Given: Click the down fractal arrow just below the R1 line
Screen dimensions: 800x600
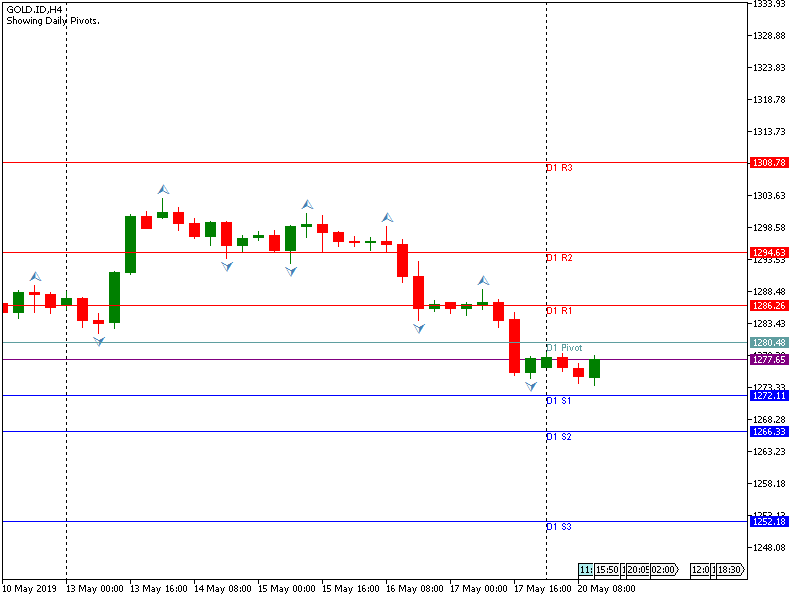Looking at the screenshot, I should [419, 328].
